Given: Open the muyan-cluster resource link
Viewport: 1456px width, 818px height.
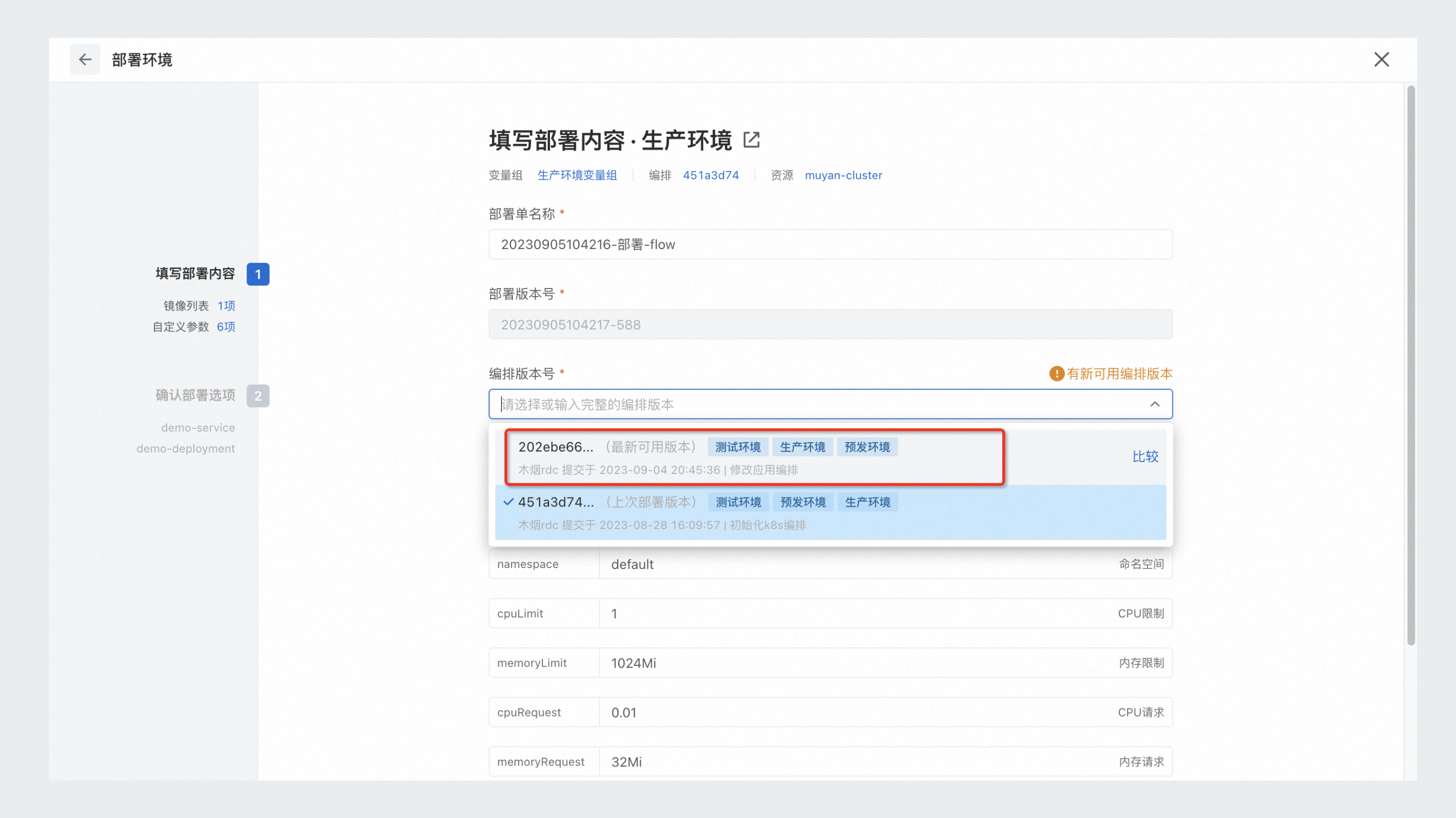Looking at the screenshot, I should (x=843, y=175).
